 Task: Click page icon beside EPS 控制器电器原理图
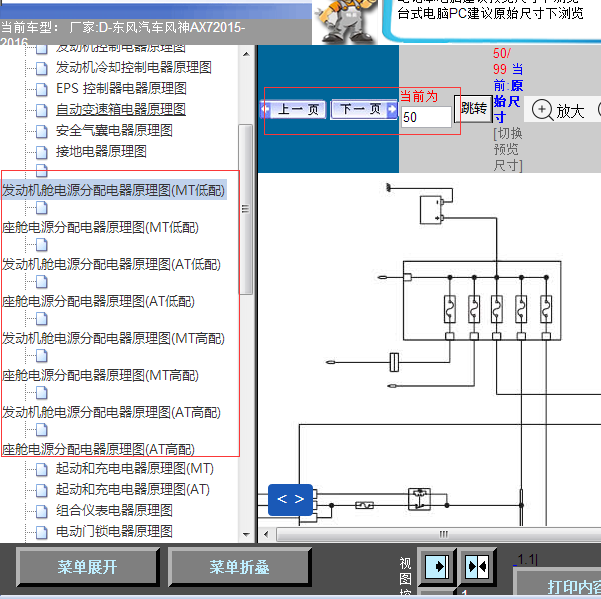(x=42, y=90)
